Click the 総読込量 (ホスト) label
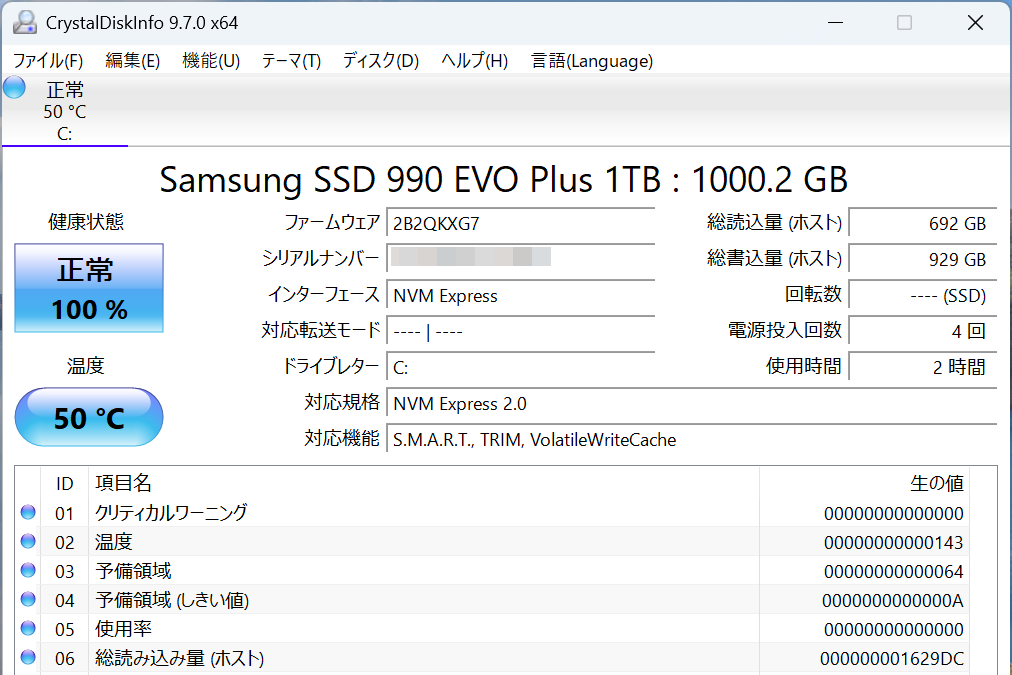 [x=774, y=223]
